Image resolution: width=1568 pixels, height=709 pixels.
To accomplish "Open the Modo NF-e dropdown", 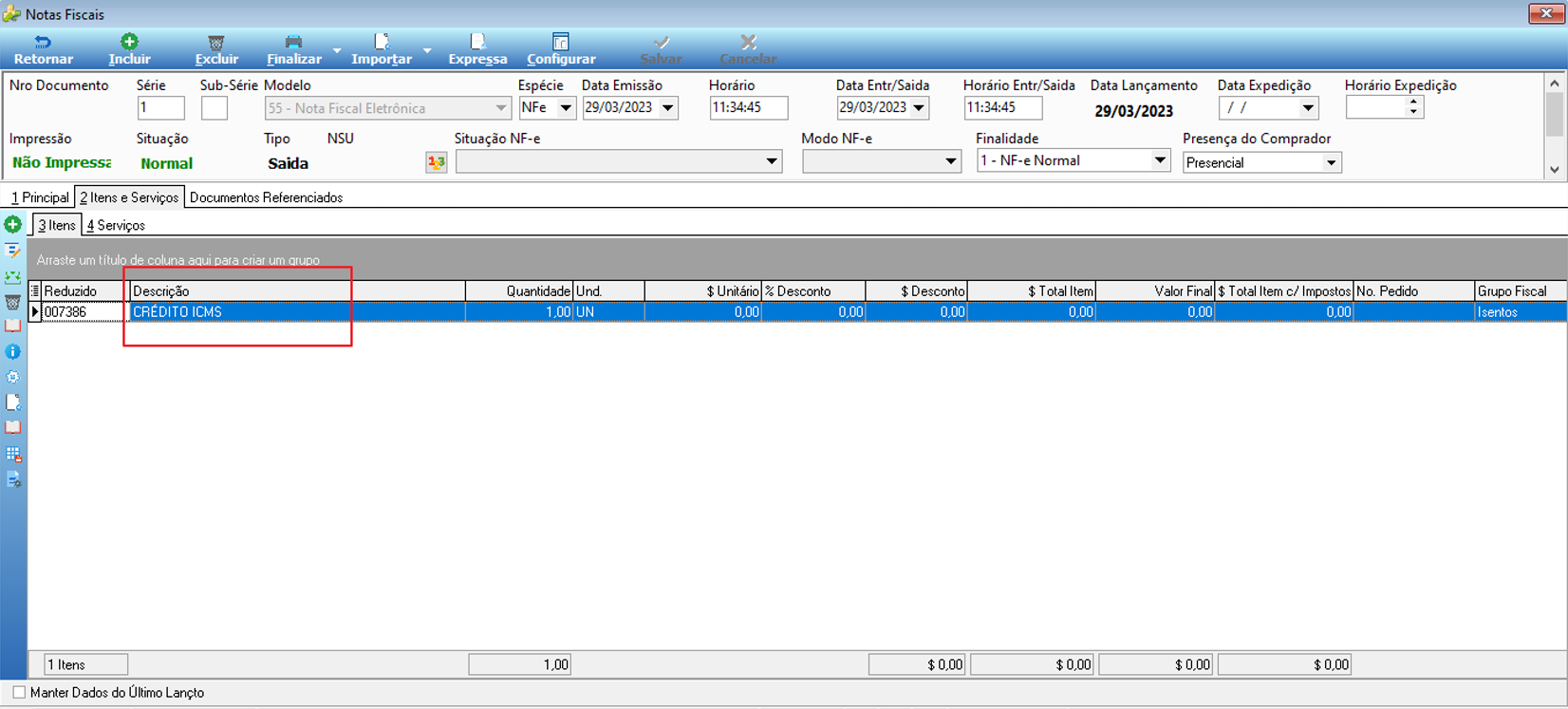I will (950, 161).
